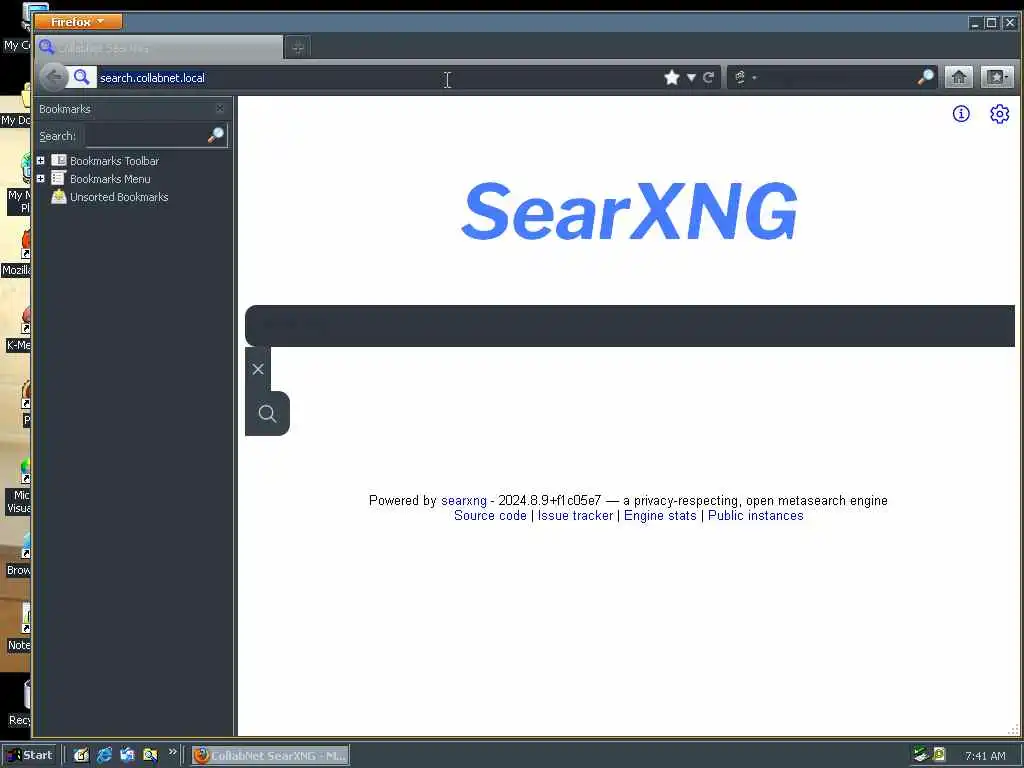Open the URL history dropdown arrow
1024x768 pixels.
tap(691, 78)
